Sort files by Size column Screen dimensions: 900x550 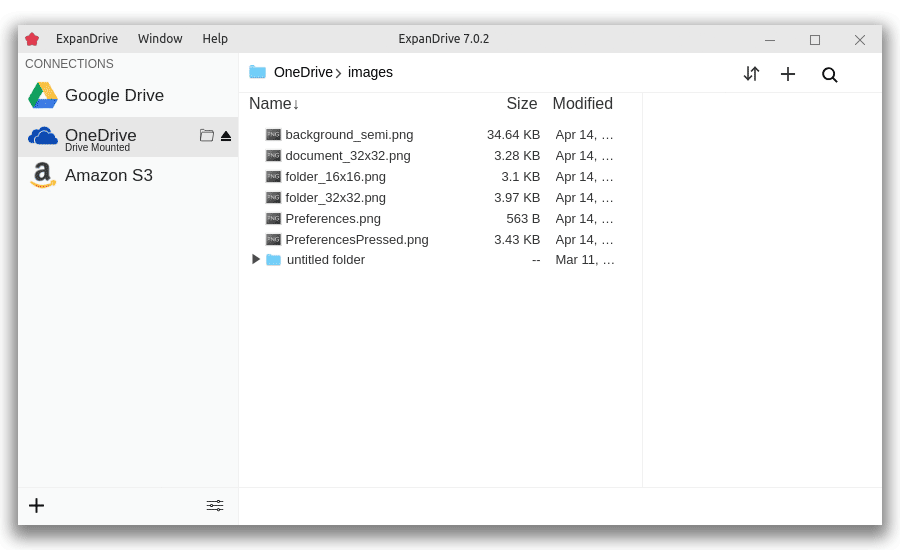click(x=521, y=104)
